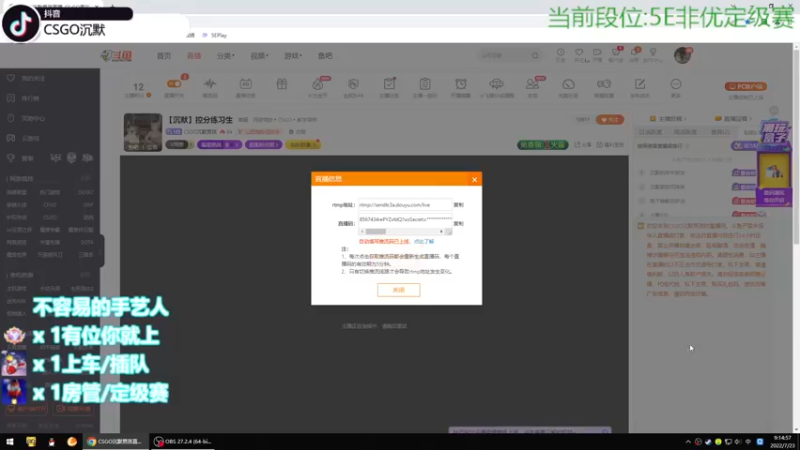Open the 点此了解 link in dialog
The width and height of the screenshot is (800, 450).
[x=424, y=241]
